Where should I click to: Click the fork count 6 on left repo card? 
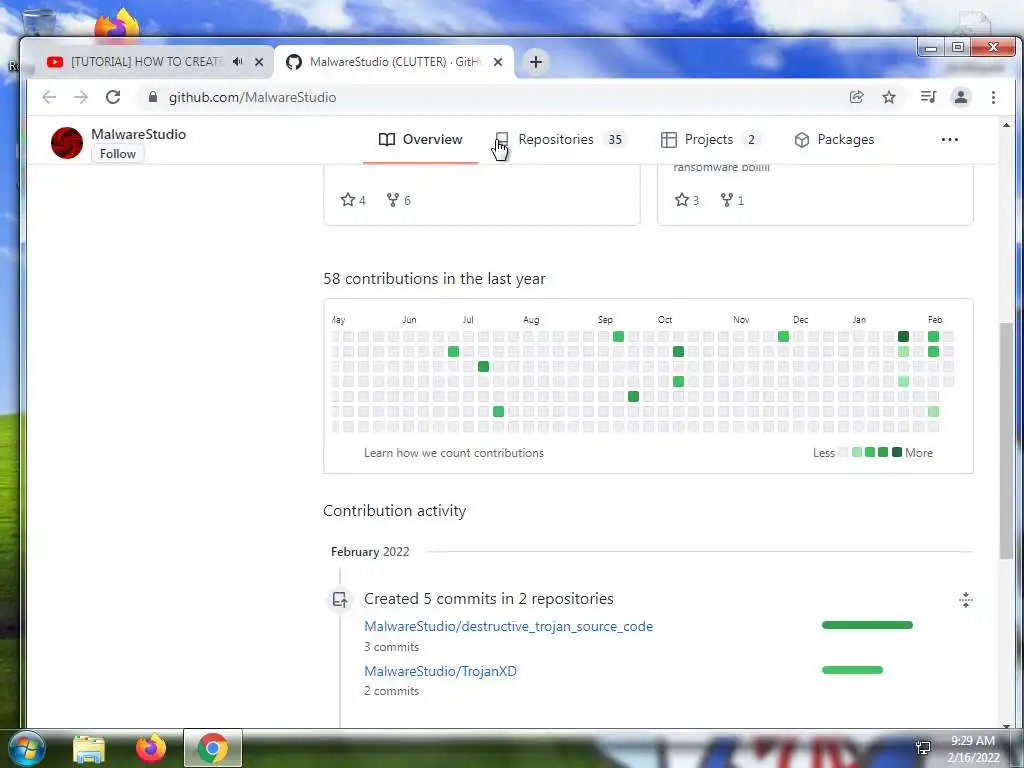[x=398, y=200]
